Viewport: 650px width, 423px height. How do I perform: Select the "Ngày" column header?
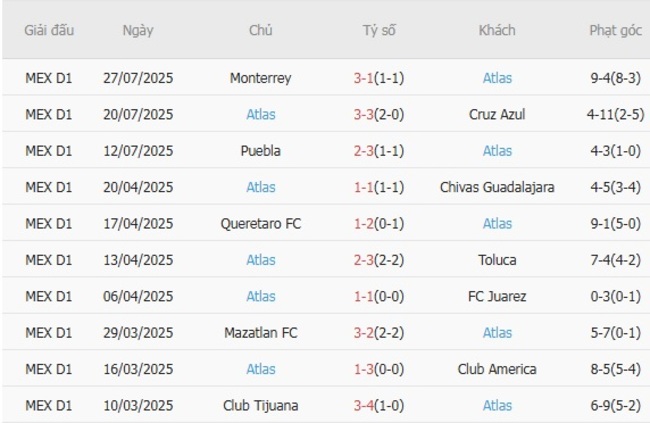[138, 30]
